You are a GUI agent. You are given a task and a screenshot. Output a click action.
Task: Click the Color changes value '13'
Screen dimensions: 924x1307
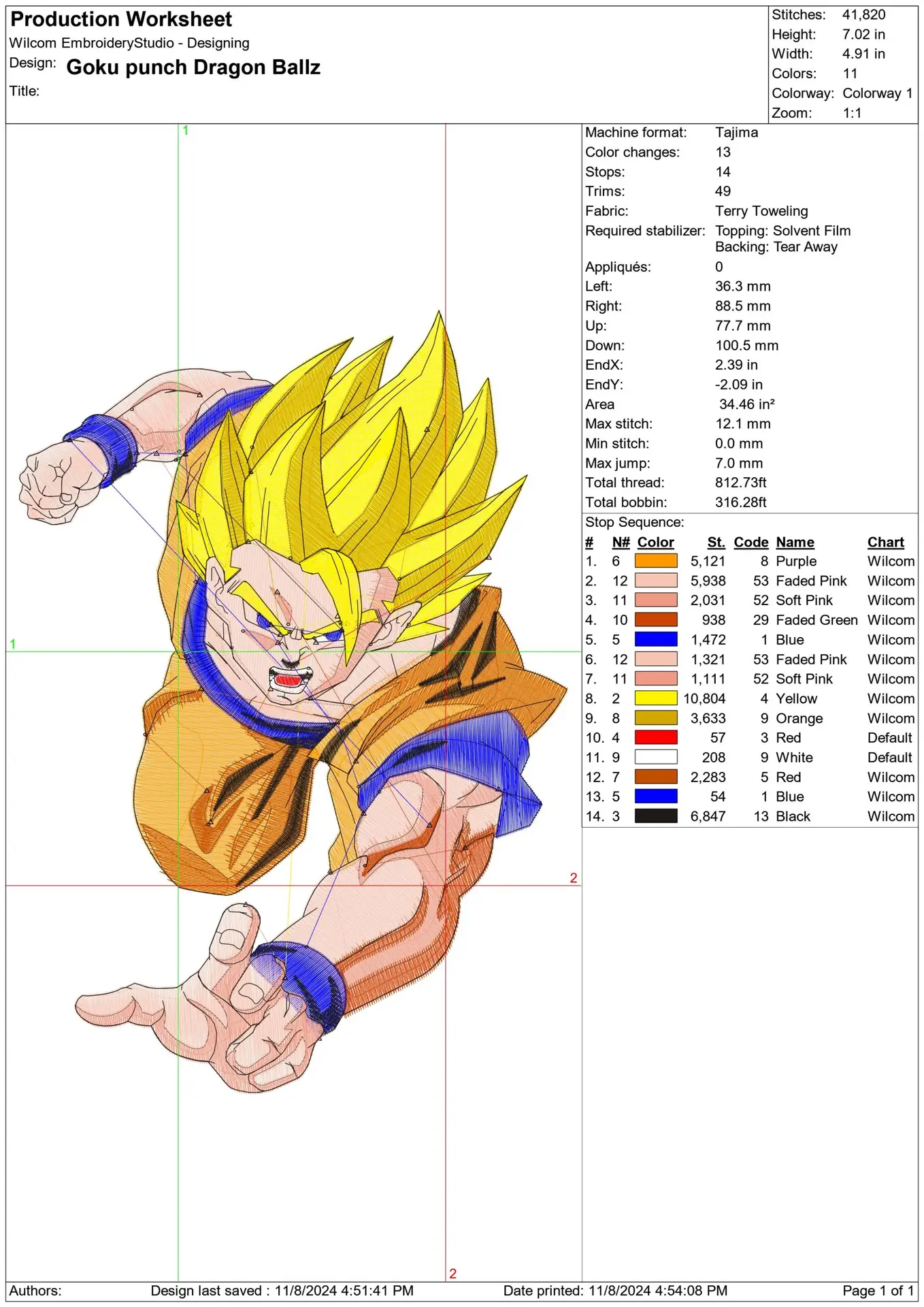723,152
